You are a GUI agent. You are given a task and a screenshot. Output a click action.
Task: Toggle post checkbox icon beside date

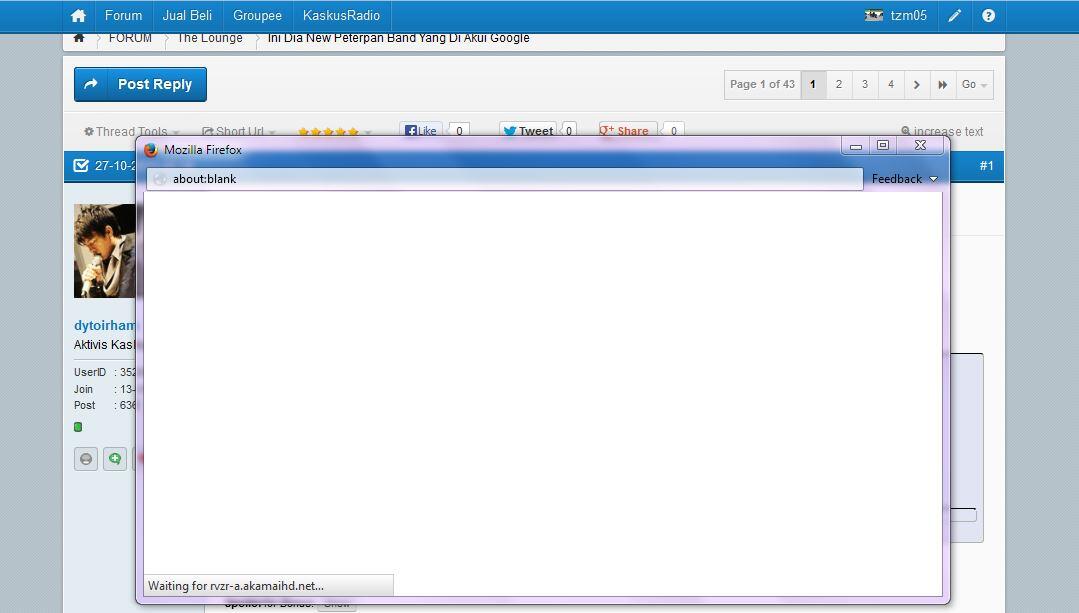coord(81,166)
